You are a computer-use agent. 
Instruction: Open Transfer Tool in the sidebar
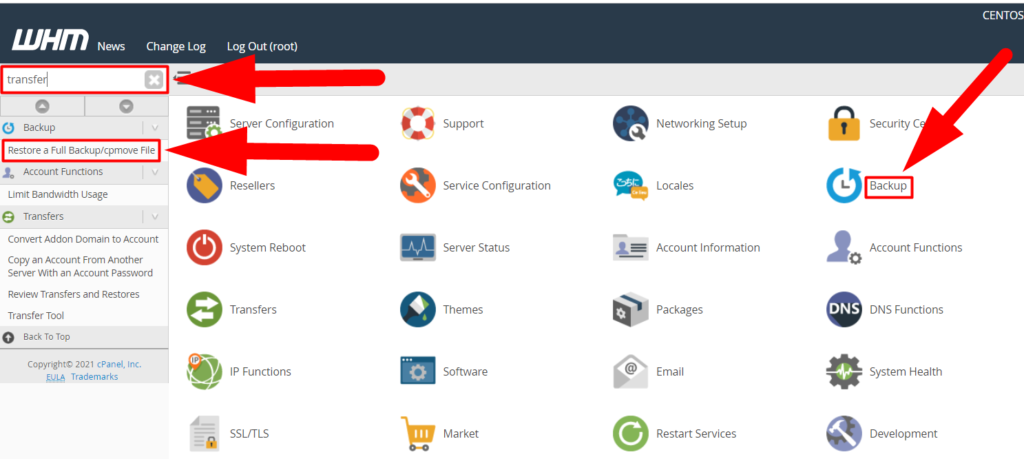(36, 315)
